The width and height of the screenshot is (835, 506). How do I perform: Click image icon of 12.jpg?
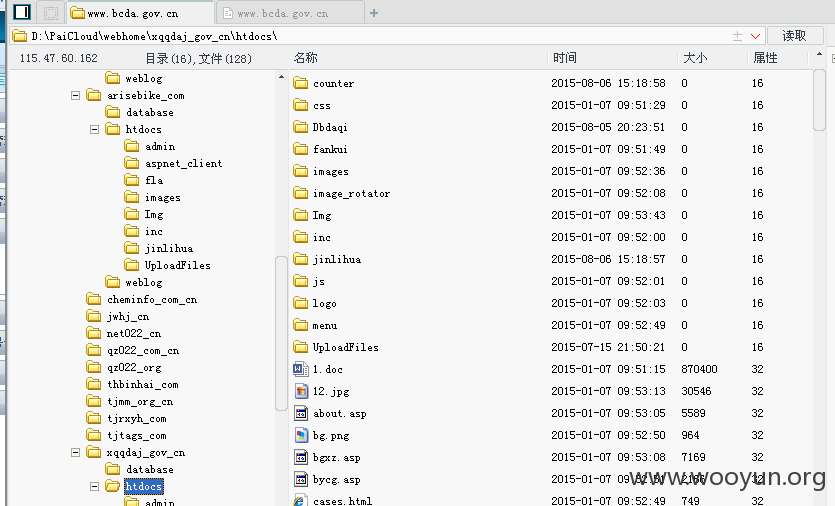tap(301, 391)
